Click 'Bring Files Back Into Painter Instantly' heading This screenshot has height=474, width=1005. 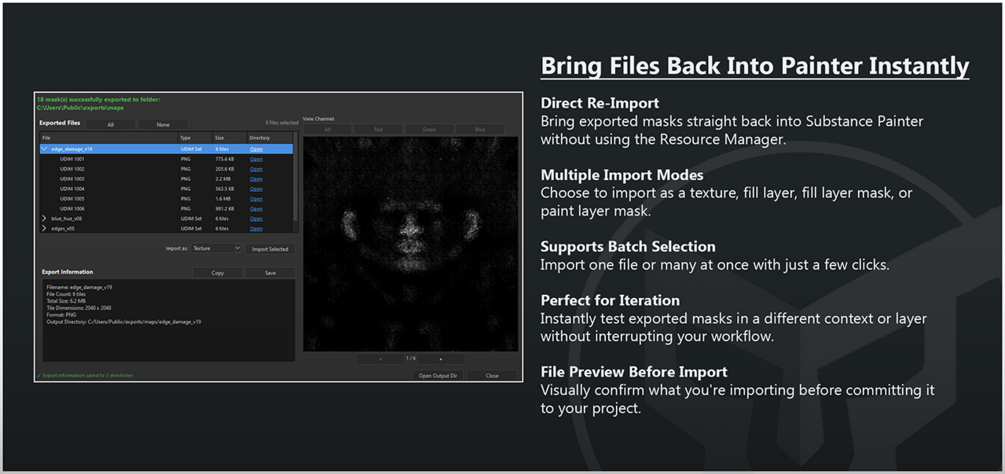click(755, 67)
